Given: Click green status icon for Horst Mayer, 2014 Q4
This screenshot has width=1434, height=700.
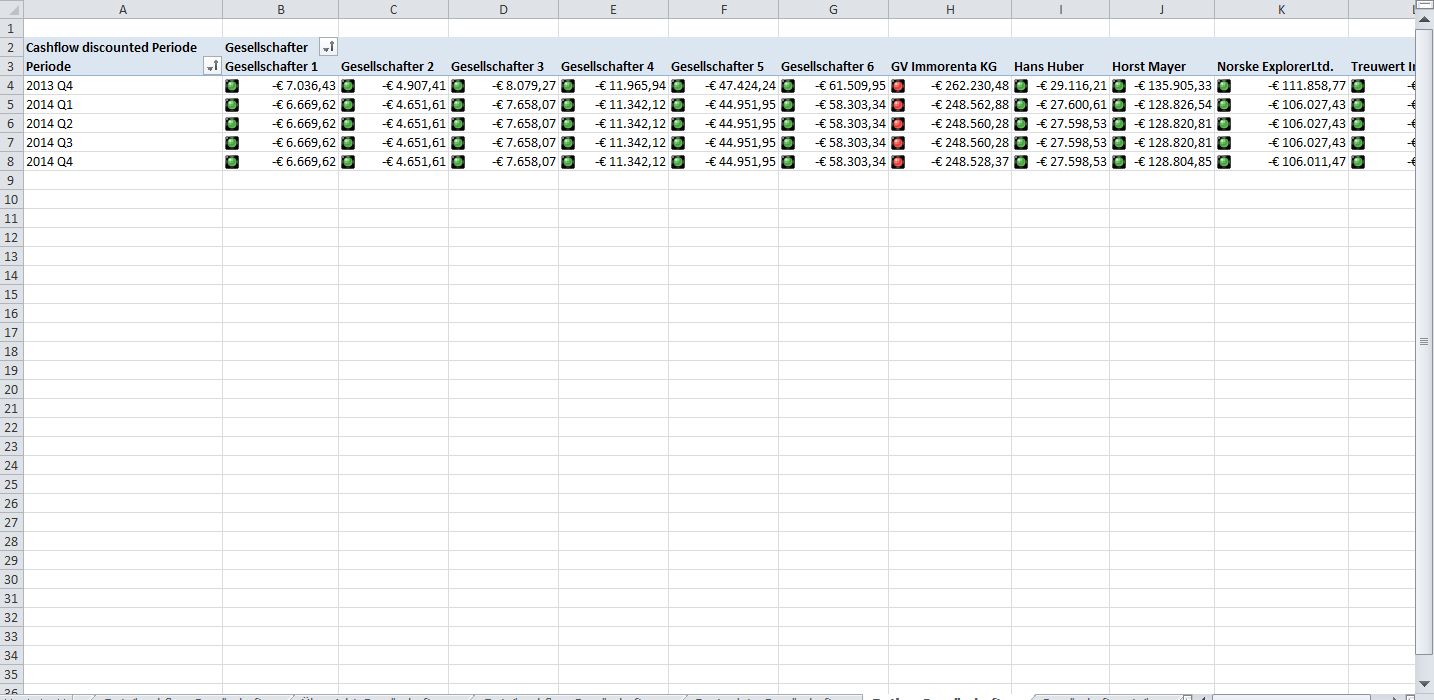Looking at the screenshot, I should pos(1119,162).
